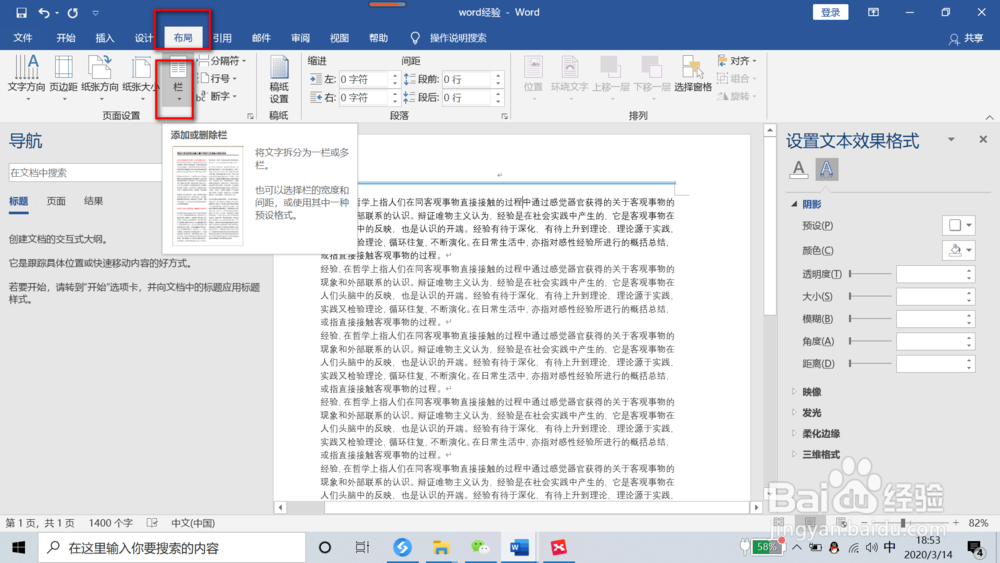
Task: Redo the last action
Action: coord(73,12)
